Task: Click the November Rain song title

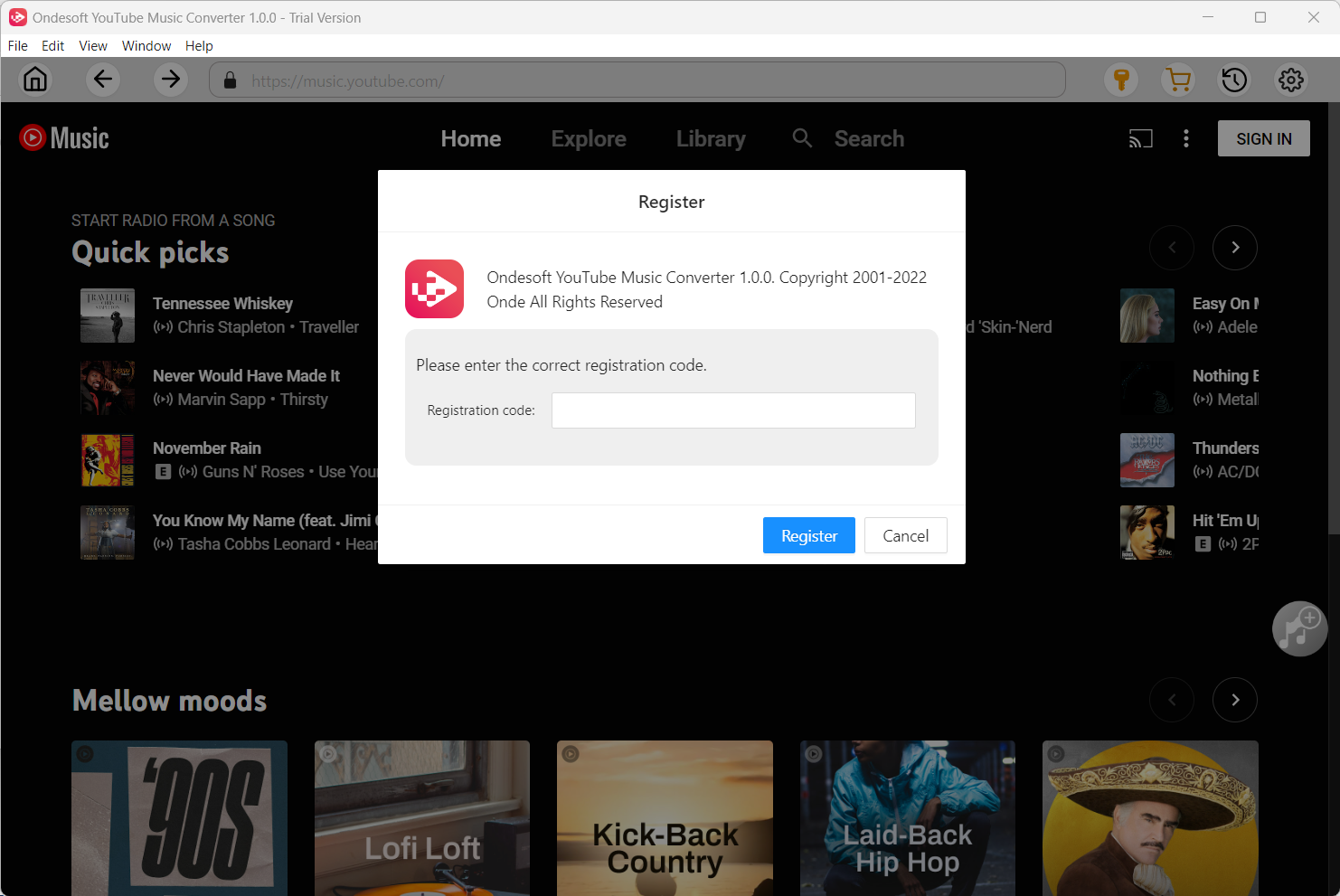Action: 207,448
